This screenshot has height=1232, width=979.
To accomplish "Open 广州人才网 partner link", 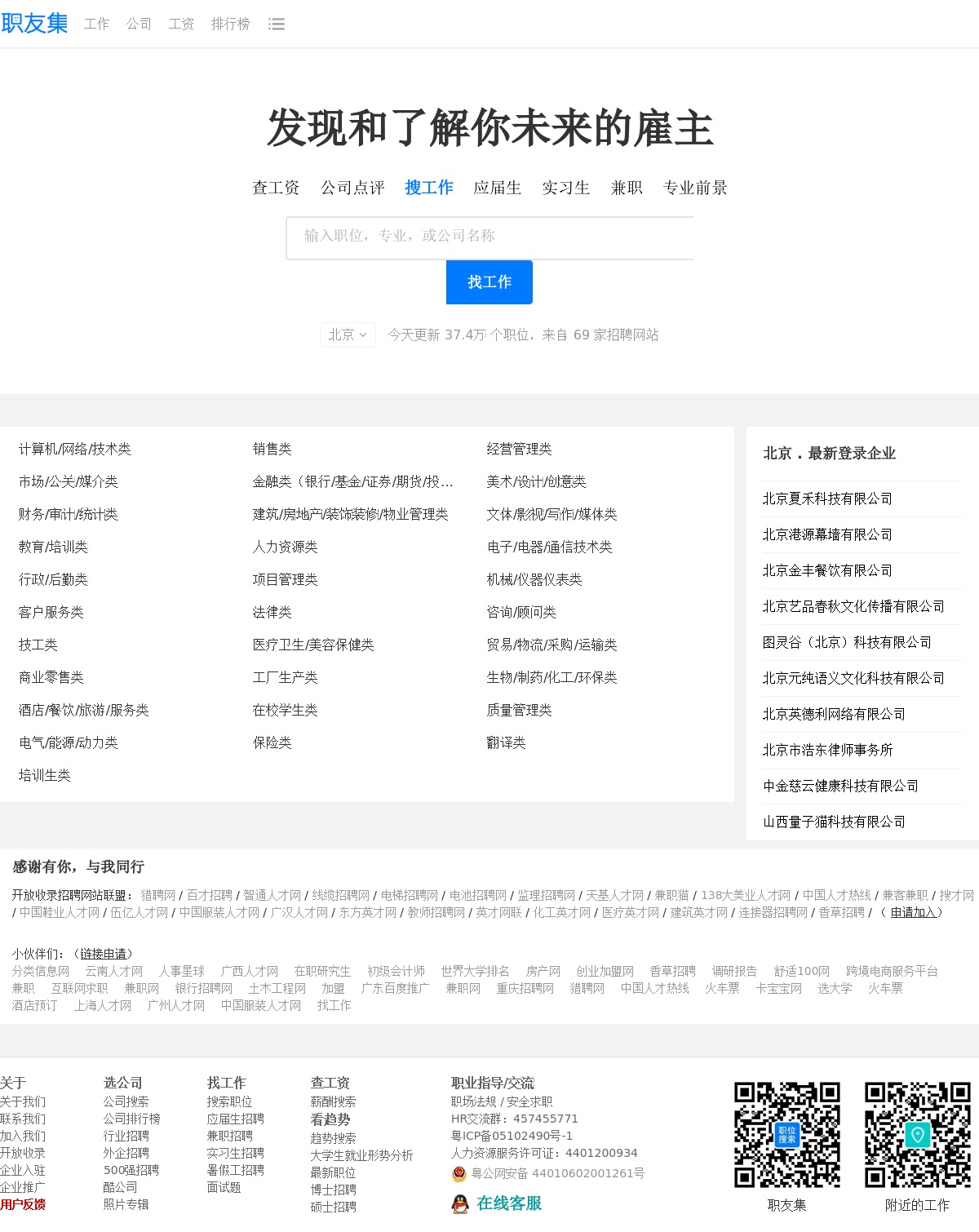I will (x=176, y=1005).
